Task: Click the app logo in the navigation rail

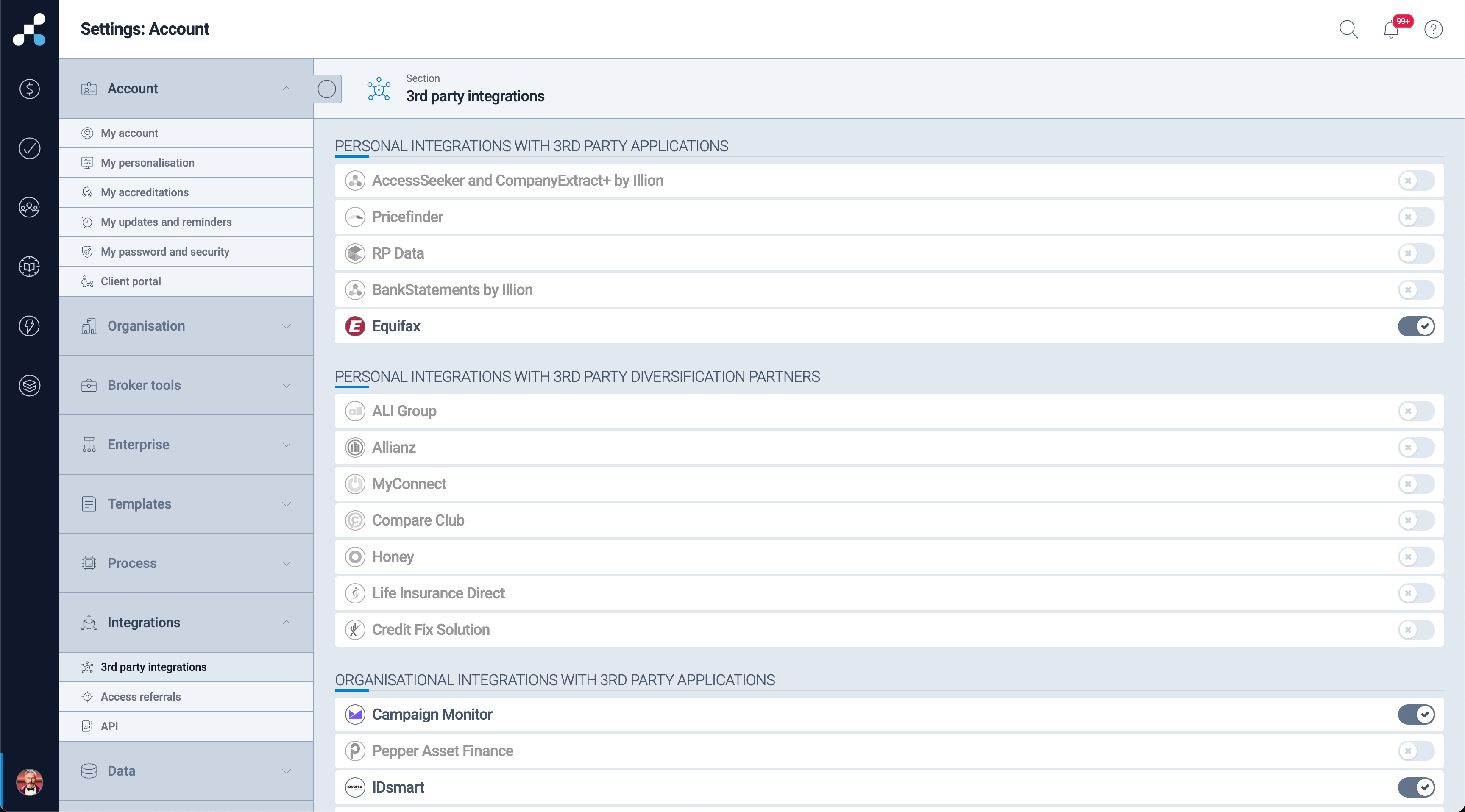Action: pos(29,30)
